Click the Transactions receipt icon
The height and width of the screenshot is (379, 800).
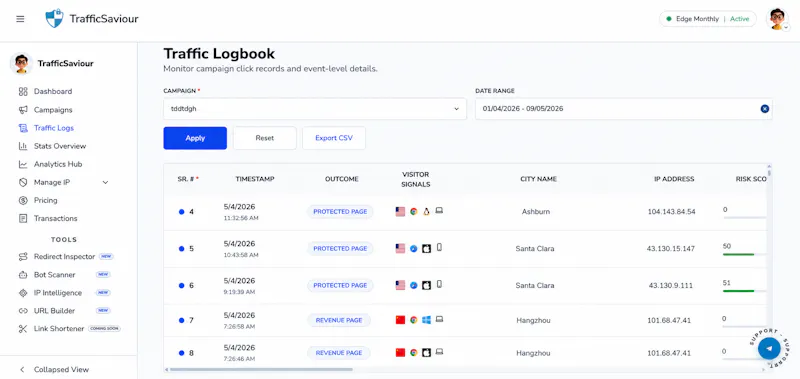22,218
